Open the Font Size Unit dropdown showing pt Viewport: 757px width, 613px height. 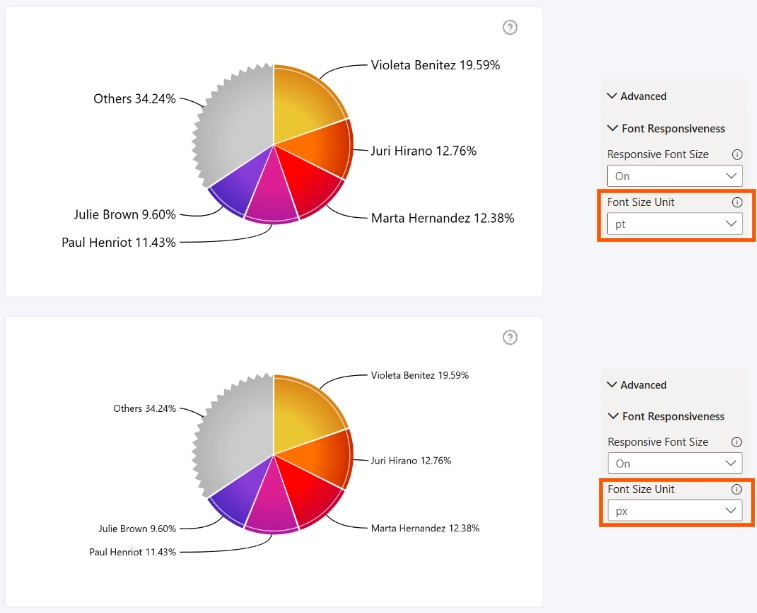(x=674, y=224)
